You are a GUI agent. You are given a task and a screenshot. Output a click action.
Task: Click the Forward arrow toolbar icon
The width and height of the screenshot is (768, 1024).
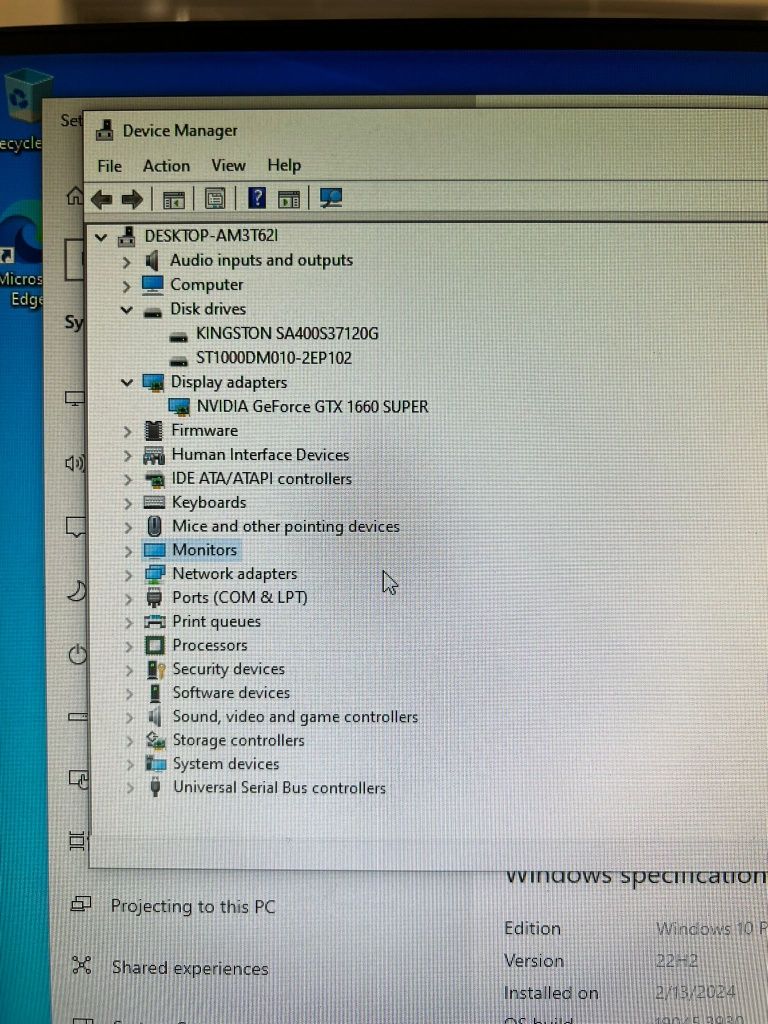(x=133, y=199)
